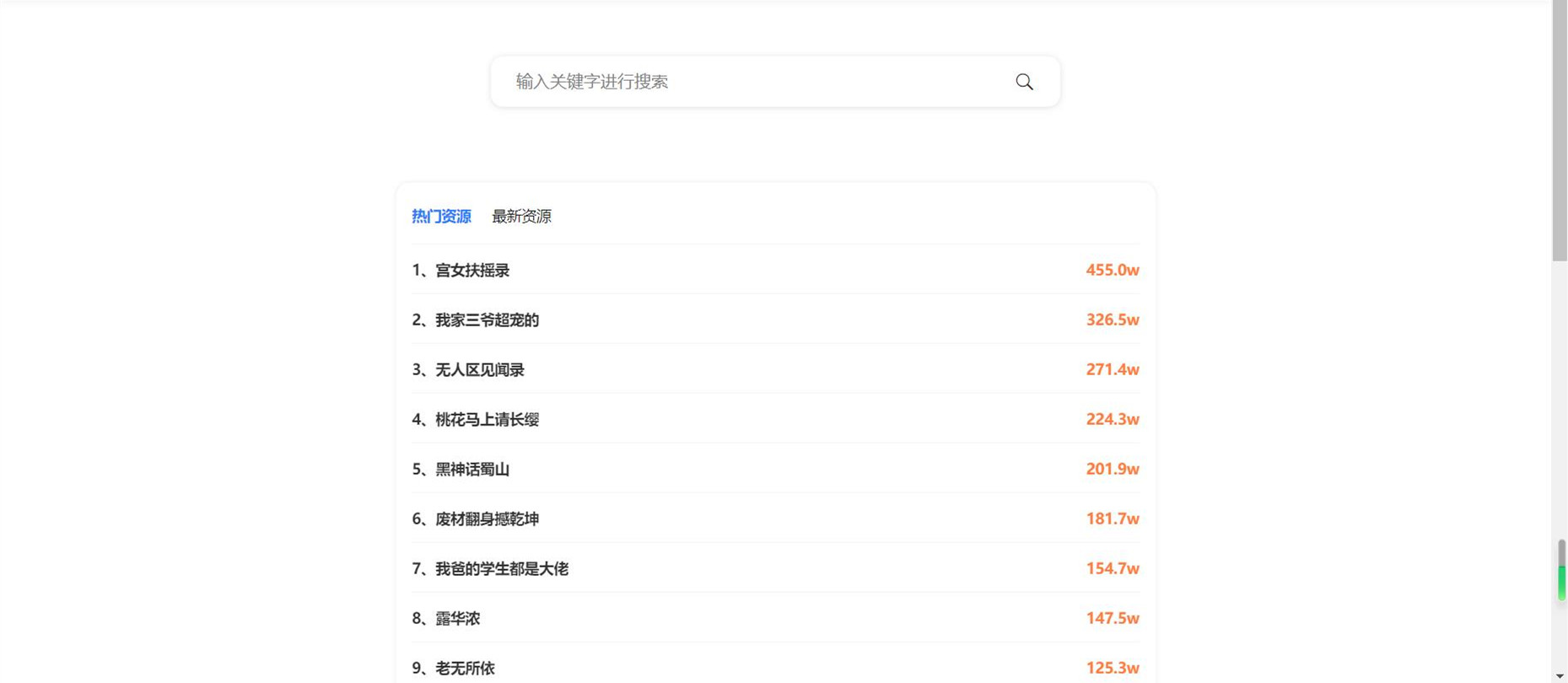Viewport: 1568px width, 683px height.
Task: Click the green floating side widget
Action: (x=1561, y=571)
